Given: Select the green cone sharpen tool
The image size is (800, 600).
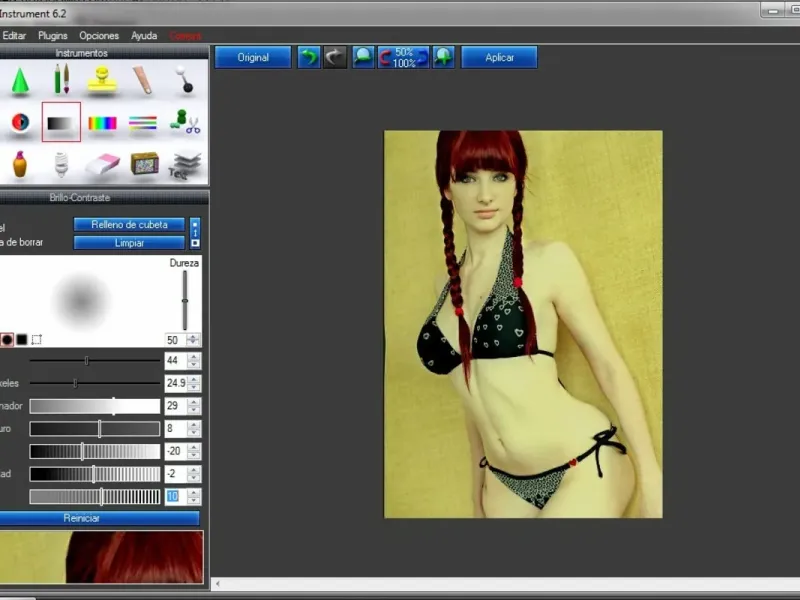Looking at the screenshot, I should 20,80.
